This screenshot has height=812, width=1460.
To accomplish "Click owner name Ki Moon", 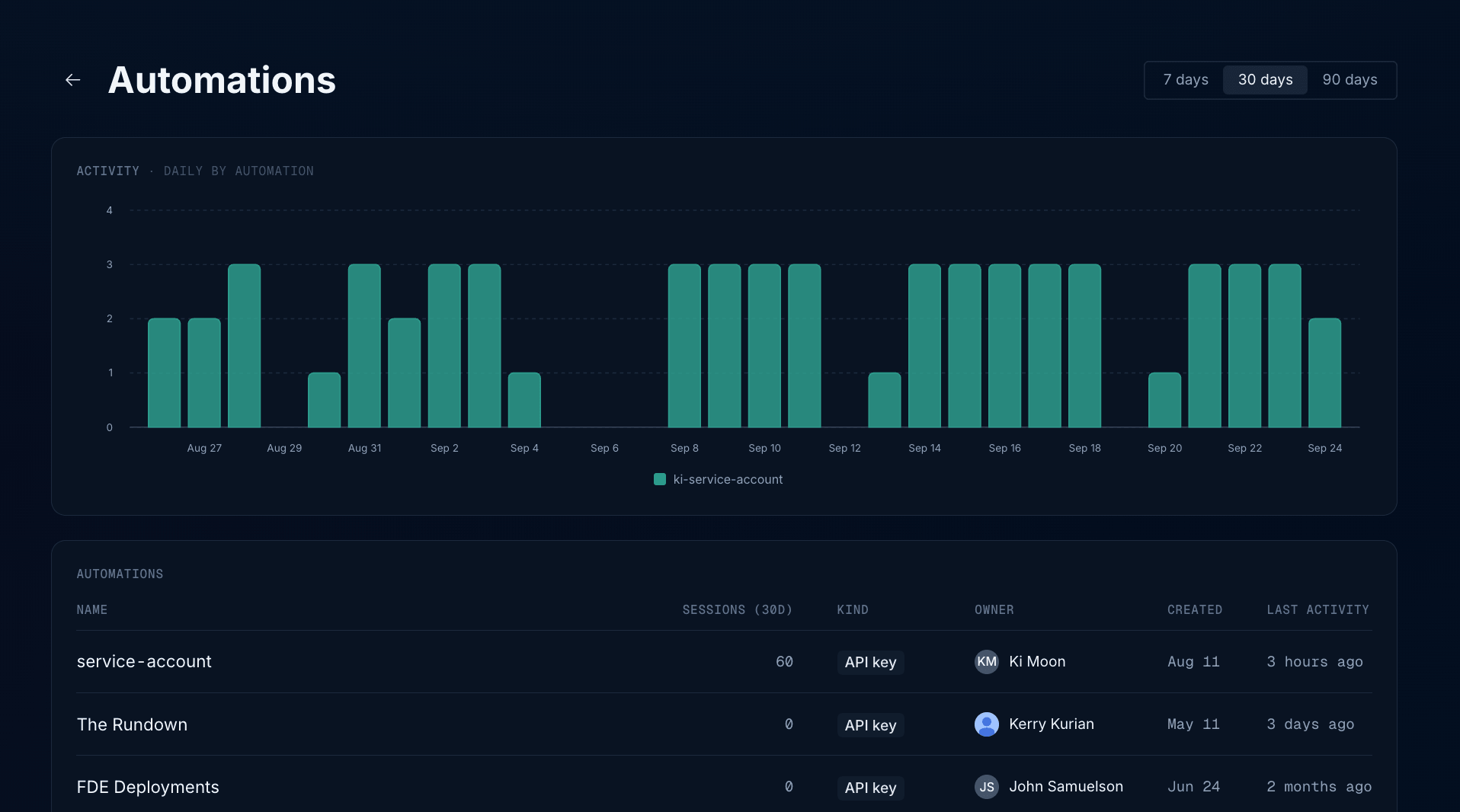I will [x=1037, y=662].
